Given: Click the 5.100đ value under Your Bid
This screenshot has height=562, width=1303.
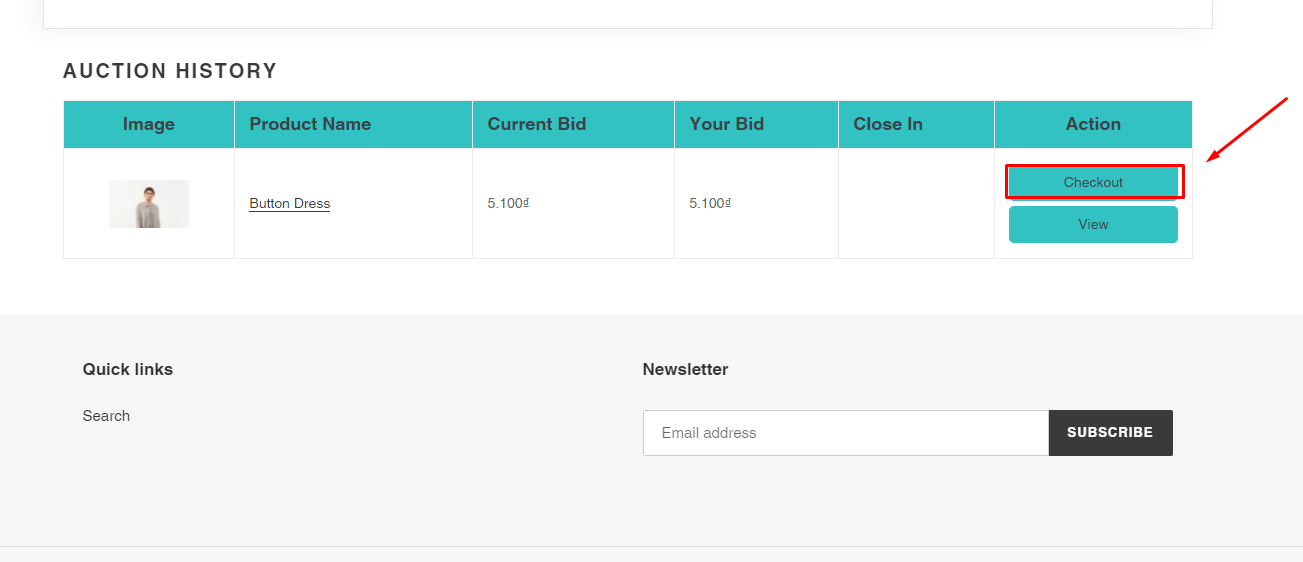Looking at the screenshot, I should coord(710,204).
